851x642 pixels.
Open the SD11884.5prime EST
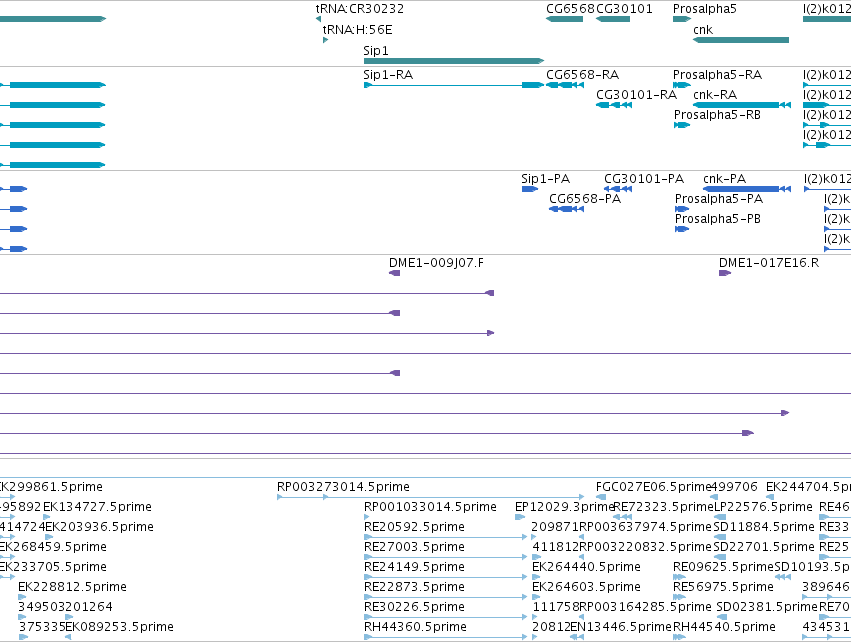click(x=720, y=537)
